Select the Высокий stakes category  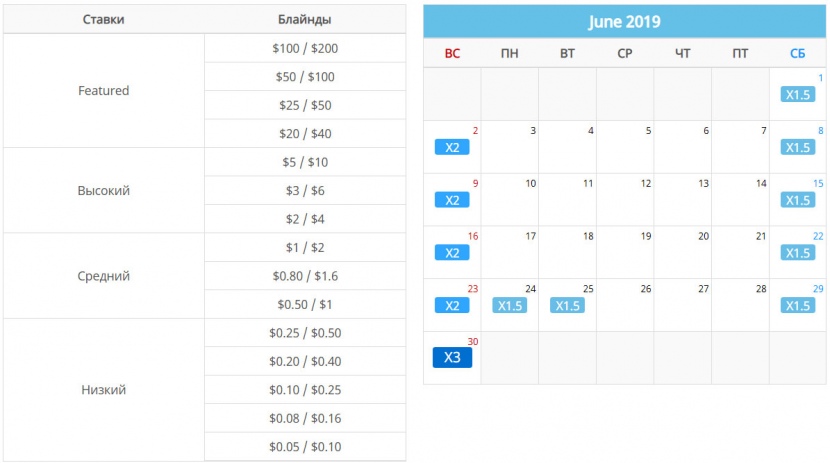click(104, 190)
